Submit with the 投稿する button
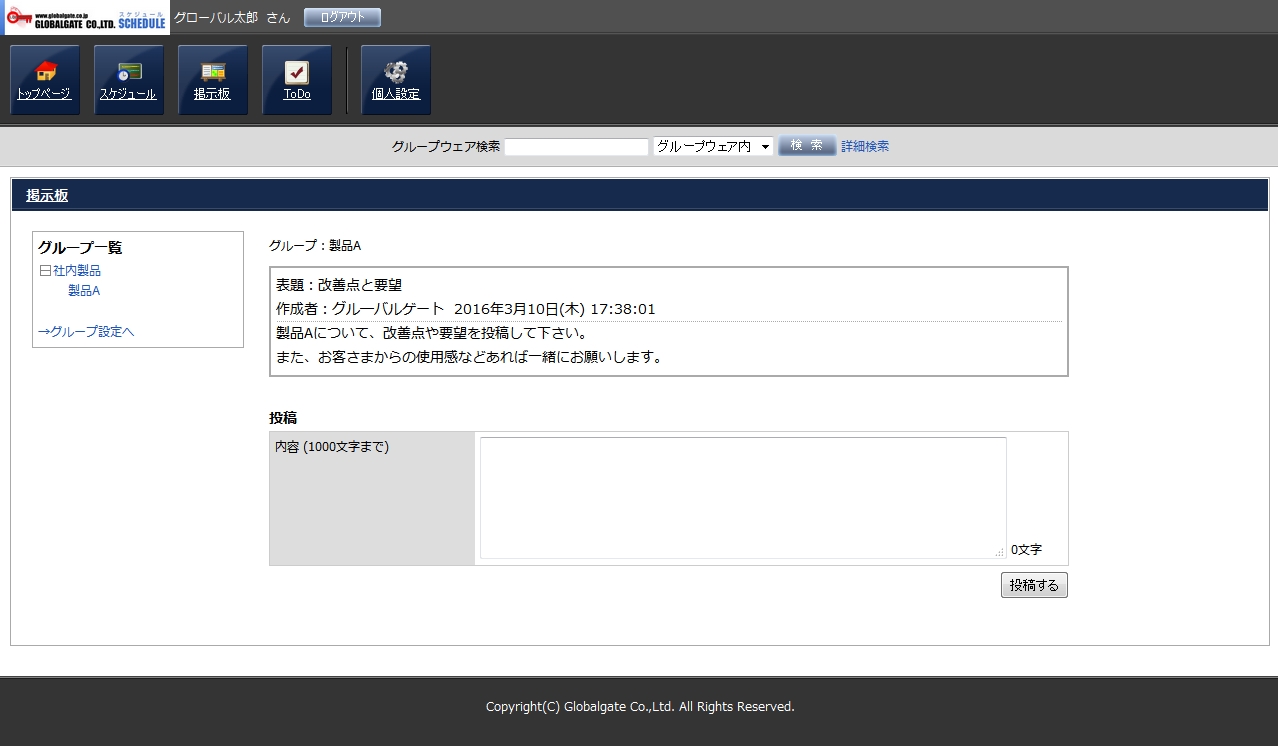 pos(1034,585)
